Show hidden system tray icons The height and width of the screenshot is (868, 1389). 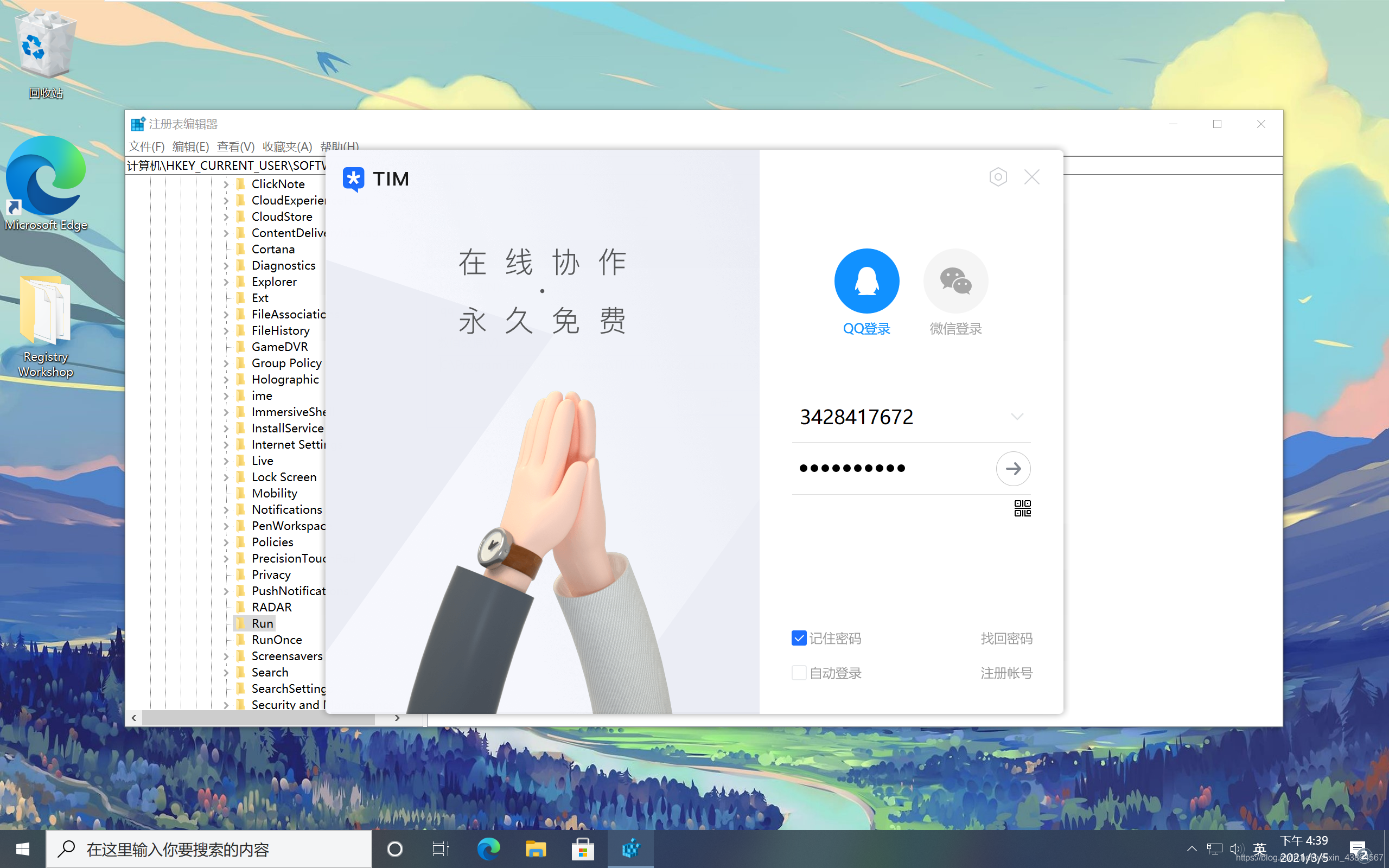click(1192, 849)
